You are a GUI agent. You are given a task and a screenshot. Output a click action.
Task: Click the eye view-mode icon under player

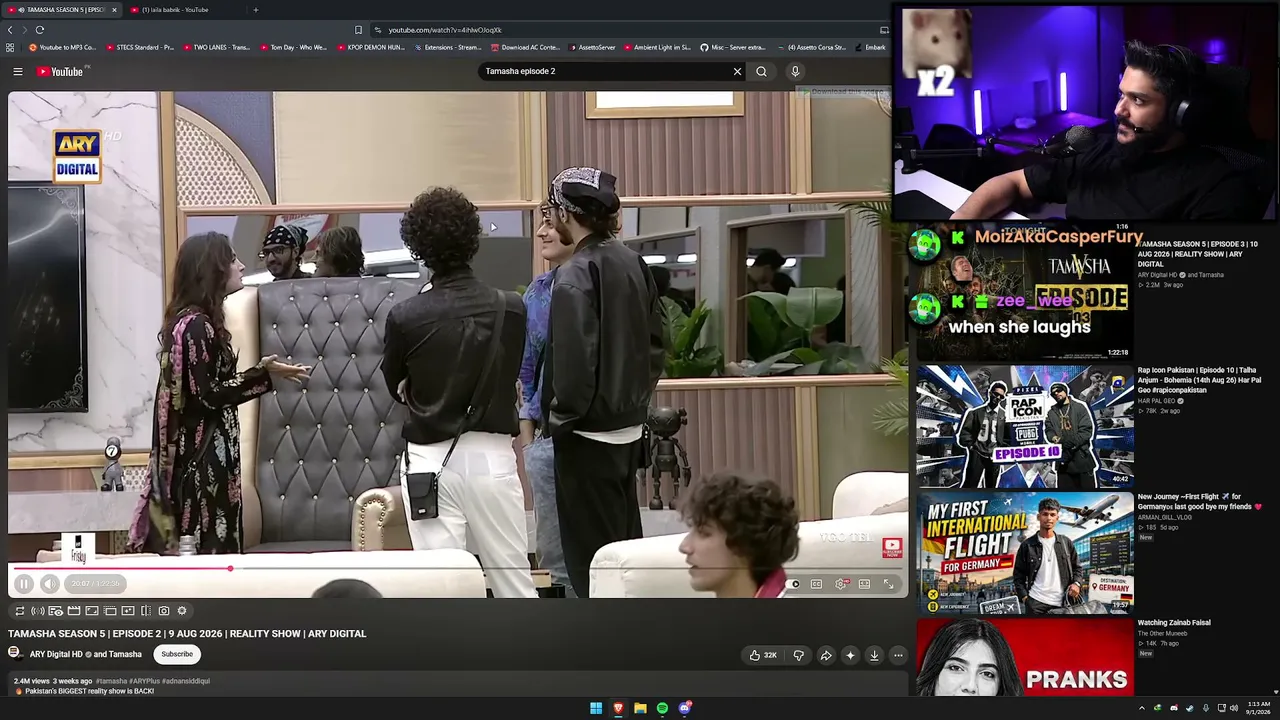(x=56, y=611)
